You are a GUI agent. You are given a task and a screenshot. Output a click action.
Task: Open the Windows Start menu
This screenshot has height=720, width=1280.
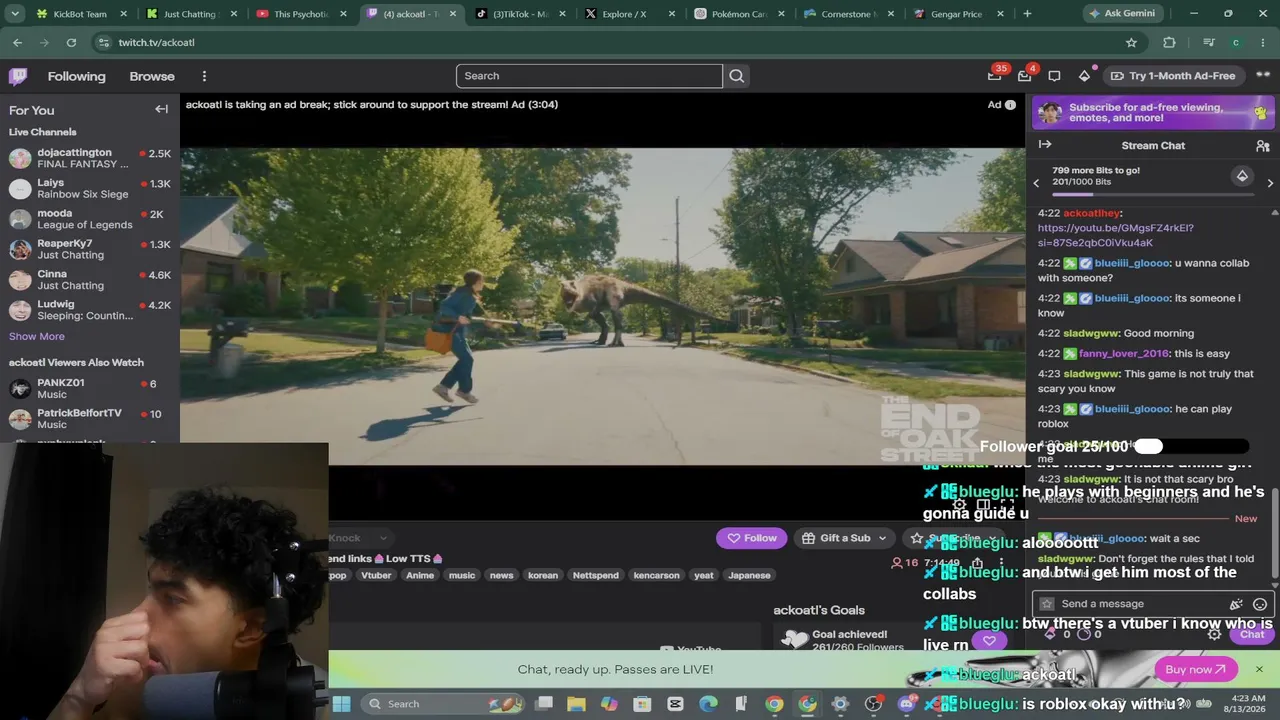341,704
